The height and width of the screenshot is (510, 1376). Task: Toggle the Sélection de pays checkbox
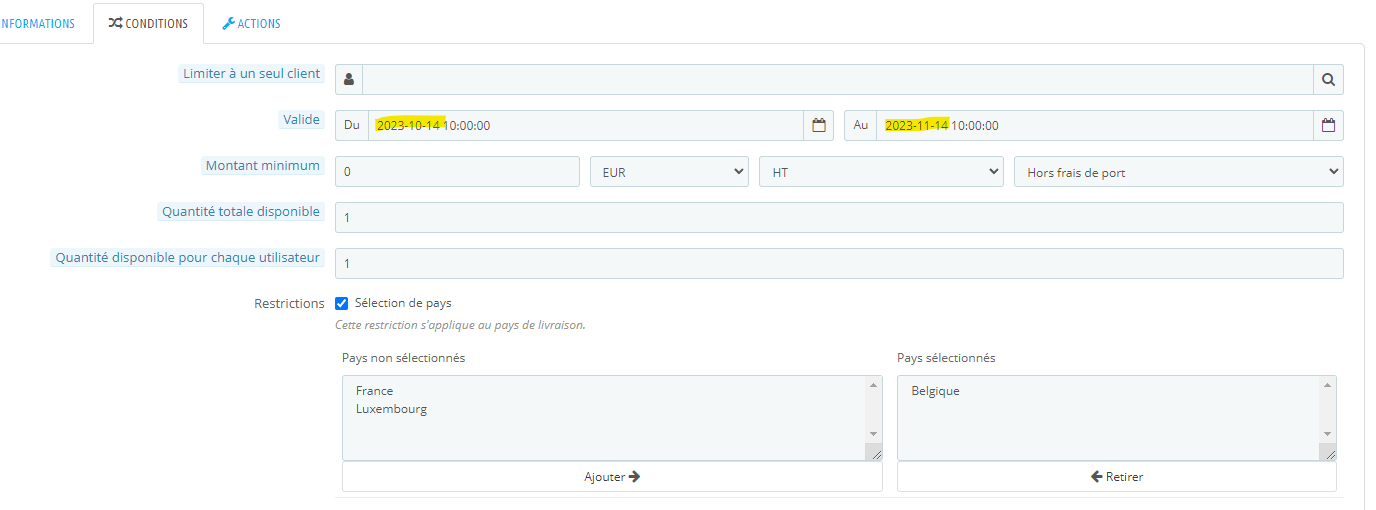(x=342, y=303)
